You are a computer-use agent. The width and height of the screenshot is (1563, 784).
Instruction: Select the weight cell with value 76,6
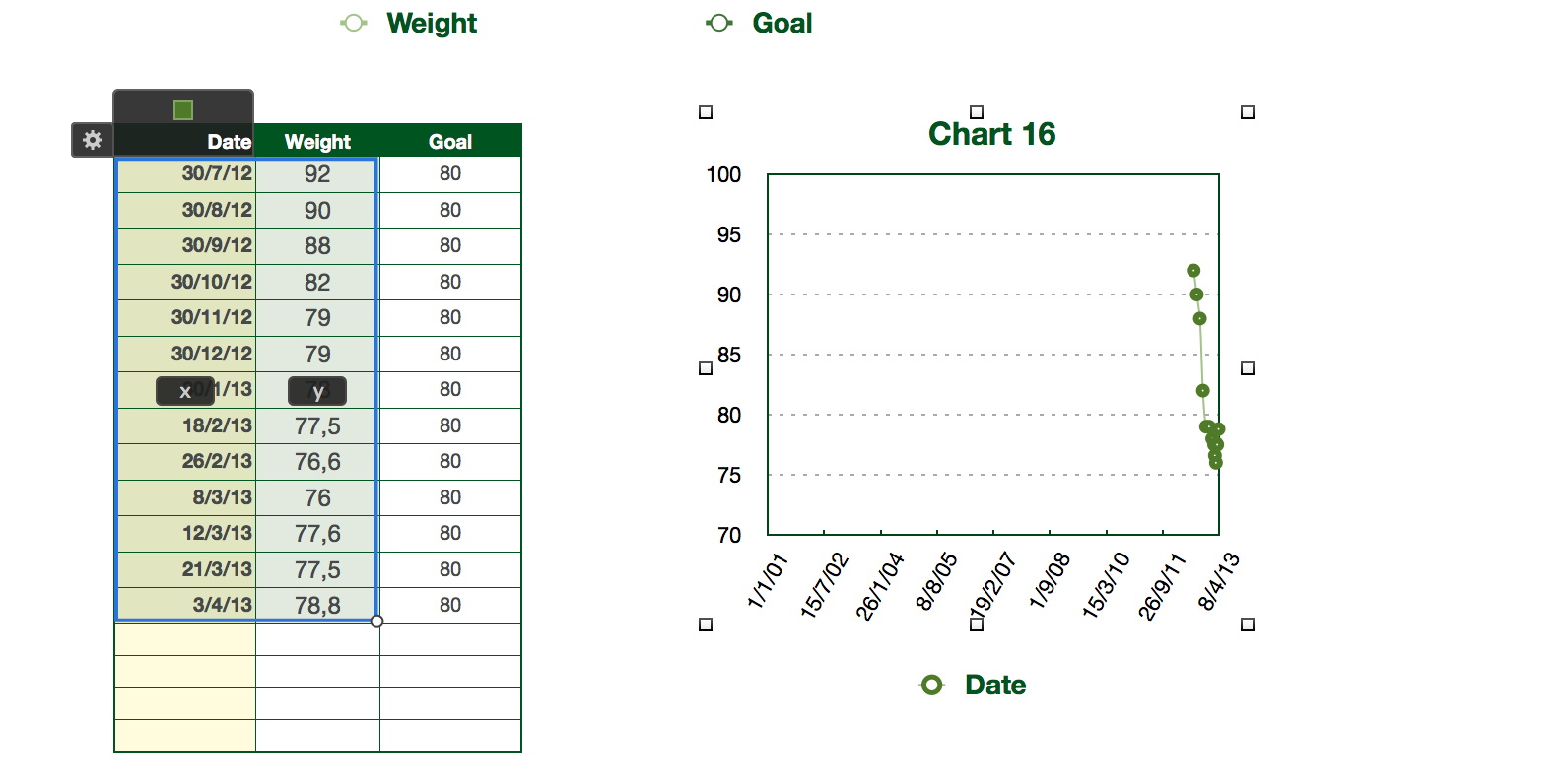317,462
